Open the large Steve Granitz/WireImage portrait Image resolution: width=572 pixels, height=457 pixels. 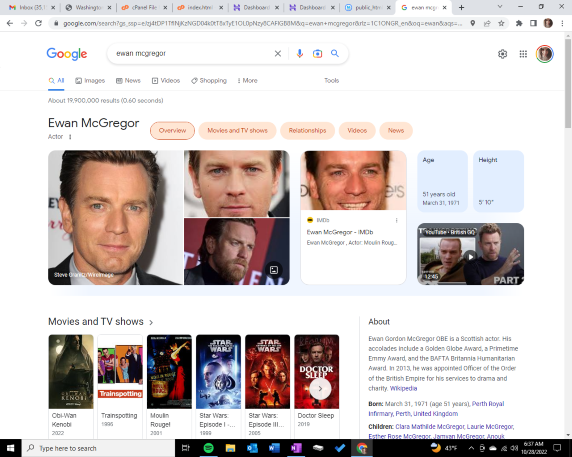tap(115, 217)
